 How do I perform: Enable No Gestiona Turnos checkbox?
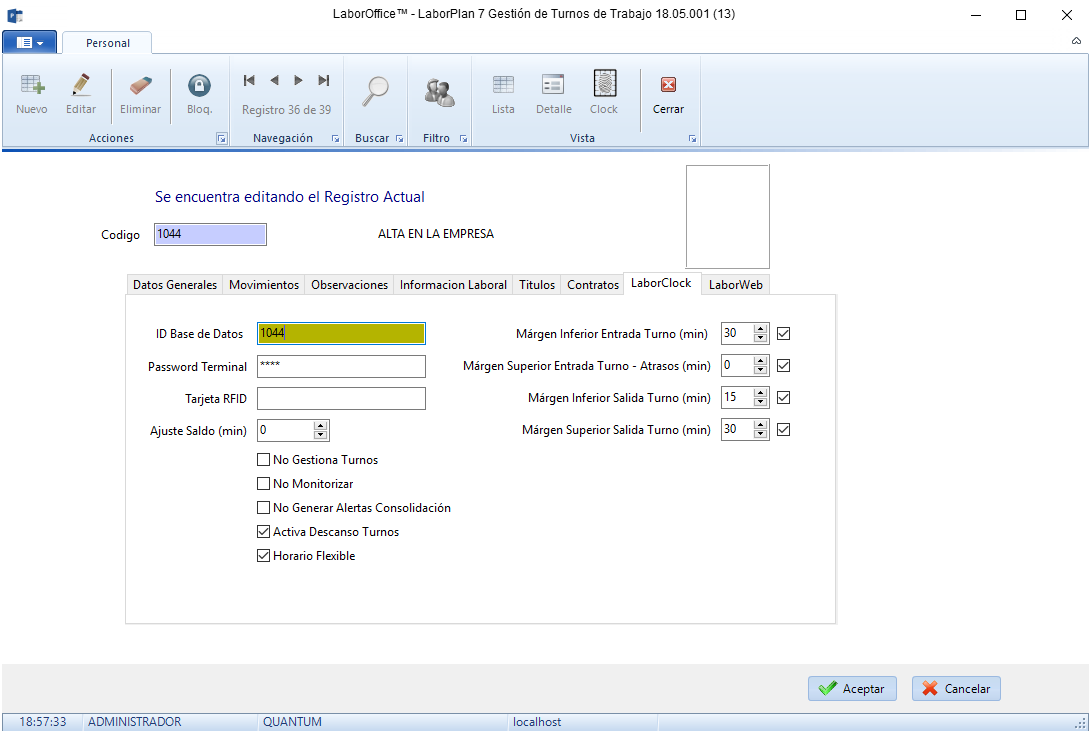263,459
